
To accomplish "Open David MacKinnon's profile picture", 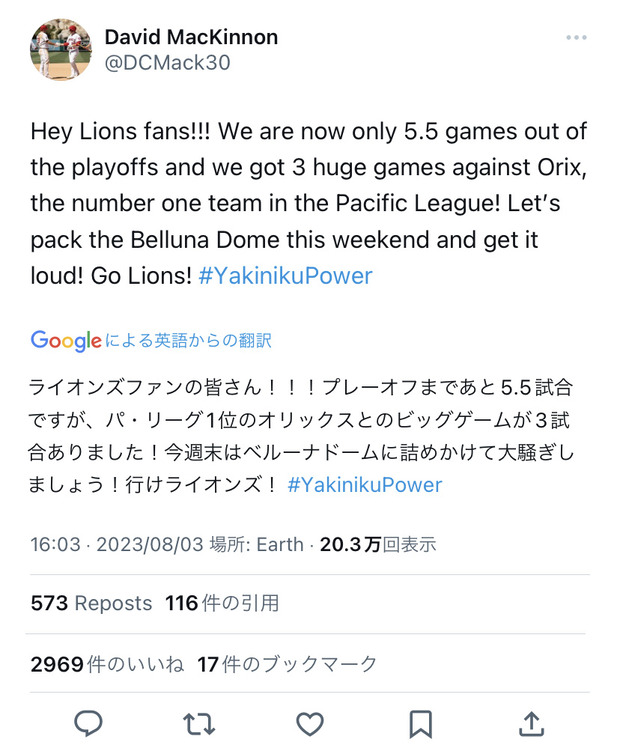I will 61,49.
